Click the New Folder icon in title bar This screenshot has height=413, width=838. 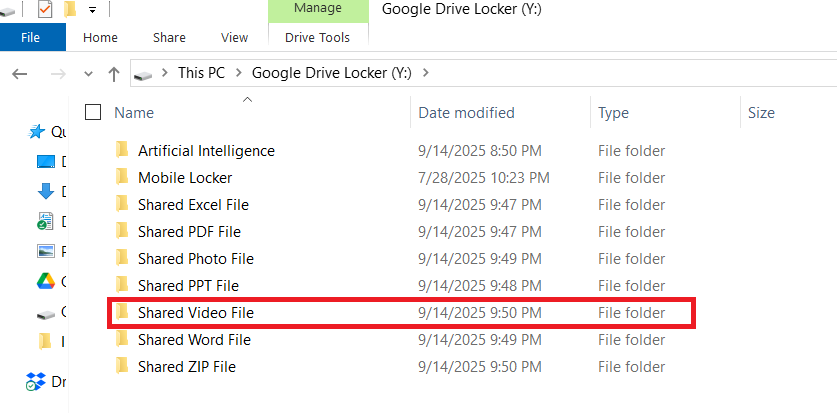(70, 10)
